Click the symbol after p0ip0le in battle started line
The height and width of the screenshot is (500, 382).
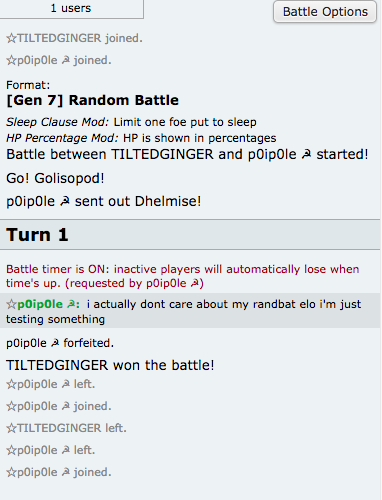pos(306,154)
